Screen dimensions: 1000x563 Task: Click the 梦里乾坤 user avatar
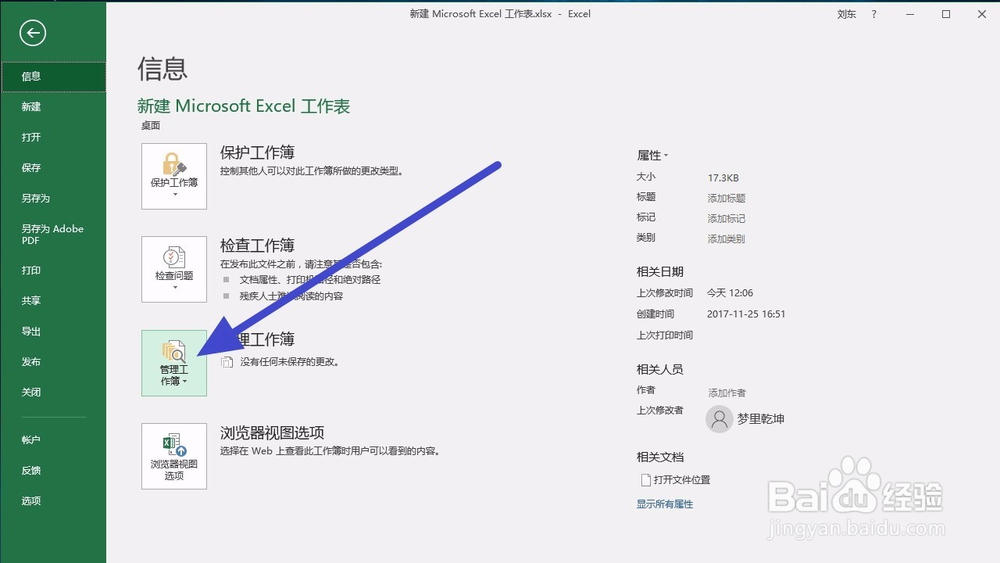(719, 419)
